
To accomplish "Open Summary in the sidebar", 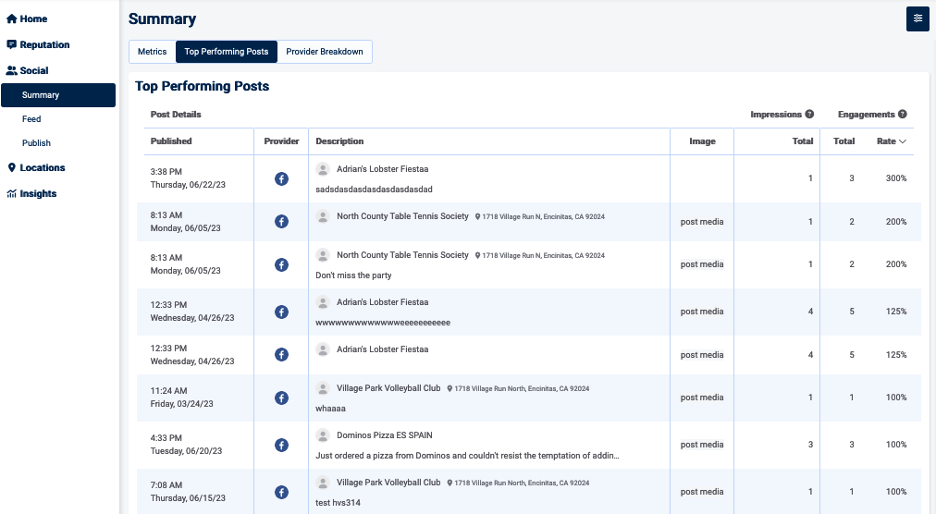I will (x=58, y=95).
